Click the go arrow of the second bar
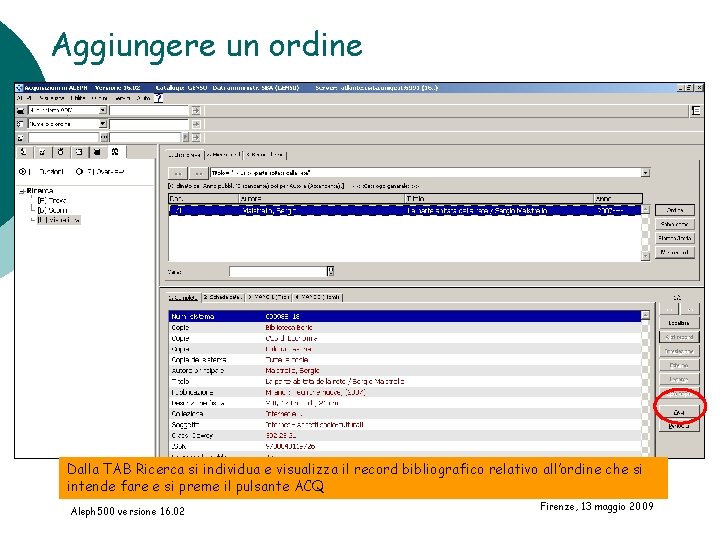This screenshot has width=720, height=540. [x=196, y=124]
